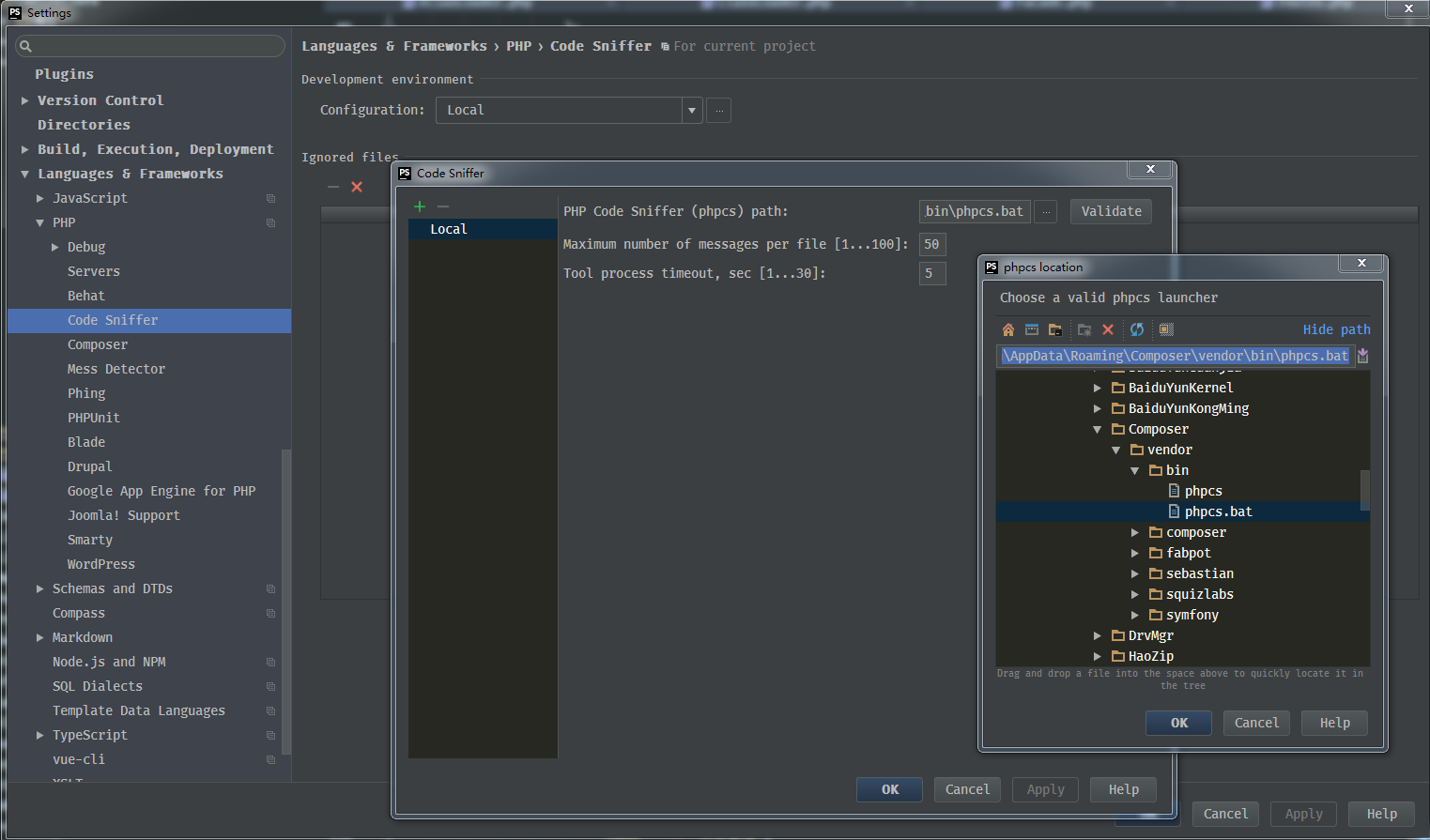Open the Configuration Local dropdown
Viewport: 1430px width, 840px height.
coord(692,110)
